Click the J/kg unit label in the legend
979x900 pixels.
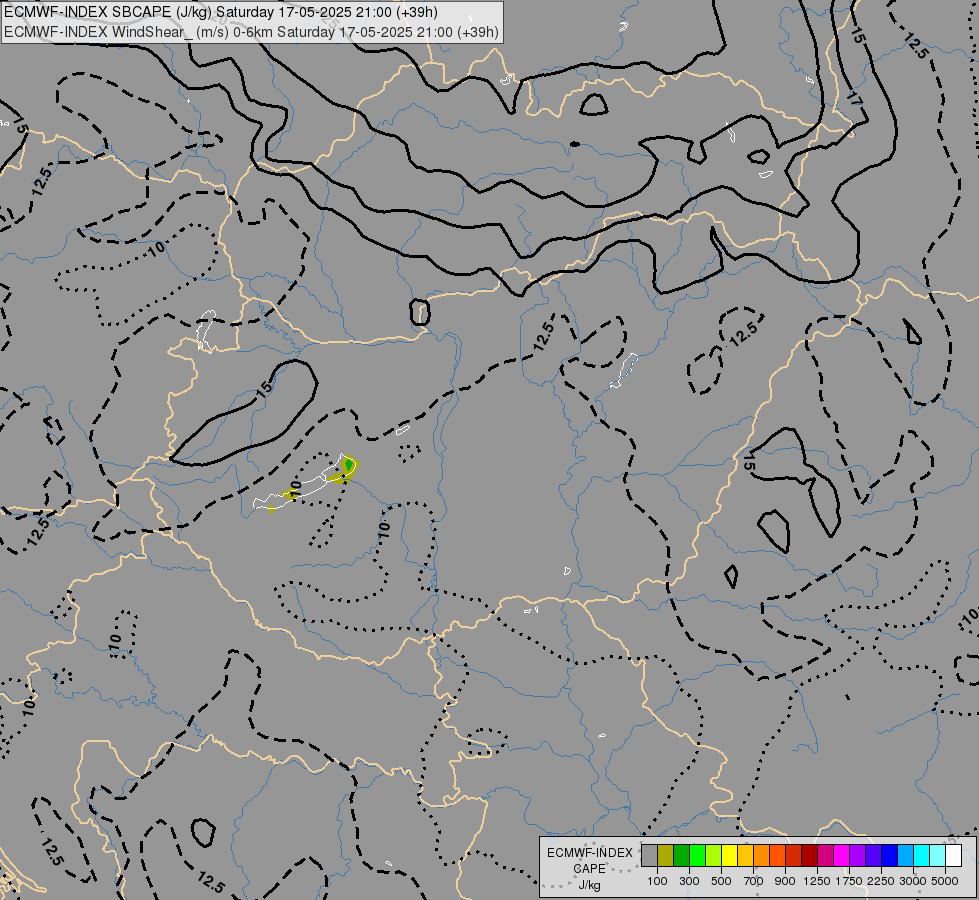click(x=589, y=885)
